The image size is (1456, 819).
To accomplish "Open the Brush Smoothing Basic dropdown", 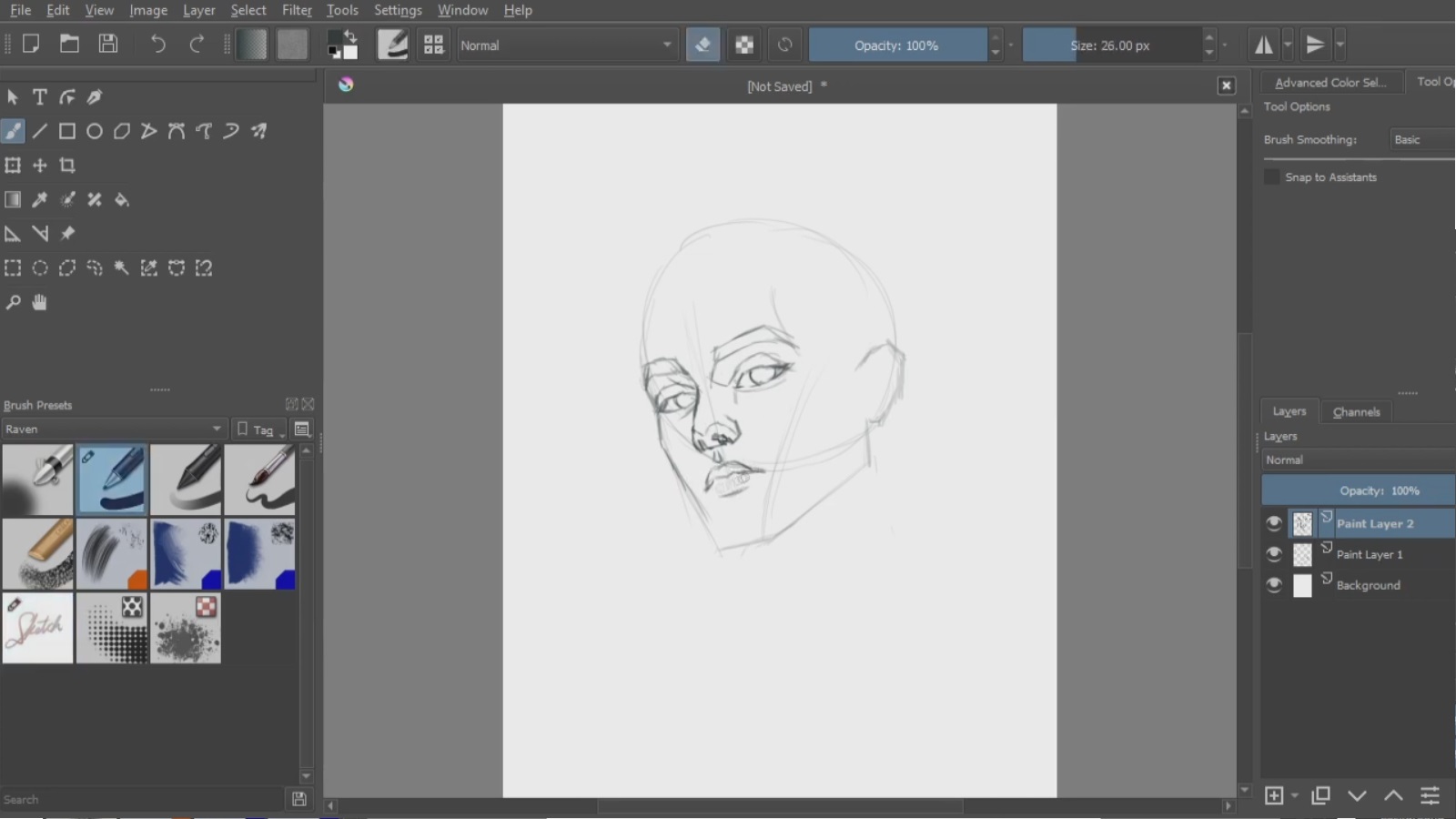I will pyautogui.click(x=1422, y=139).
